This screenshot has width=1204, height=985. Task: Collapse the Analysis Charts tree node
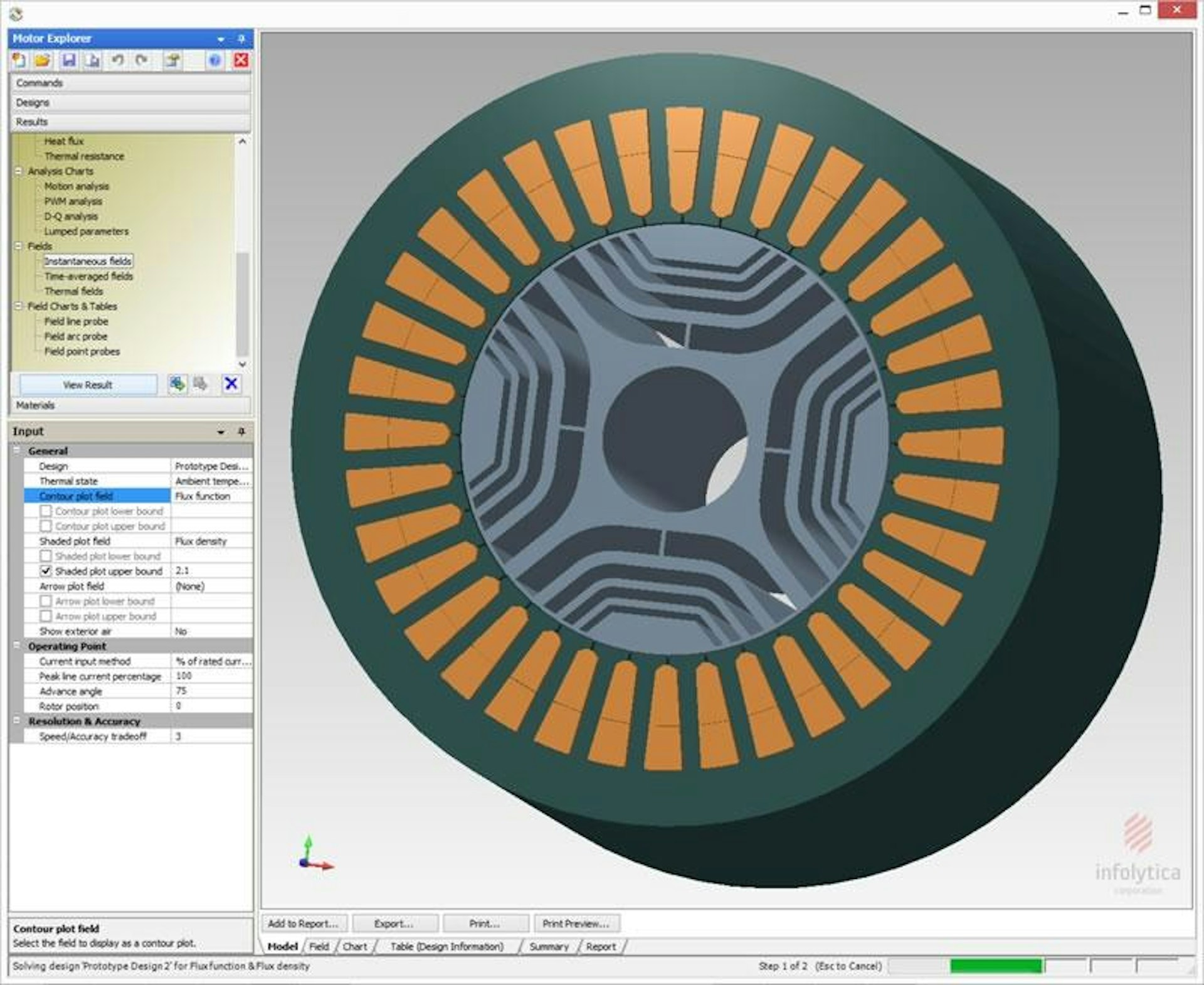[x=18, y=171]
